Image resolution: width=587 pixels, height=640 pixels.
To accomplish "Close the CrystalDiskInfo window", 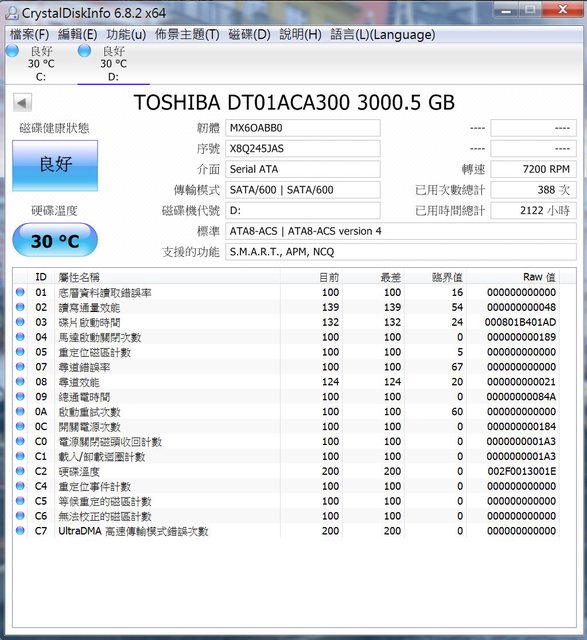I will [563, 10].
